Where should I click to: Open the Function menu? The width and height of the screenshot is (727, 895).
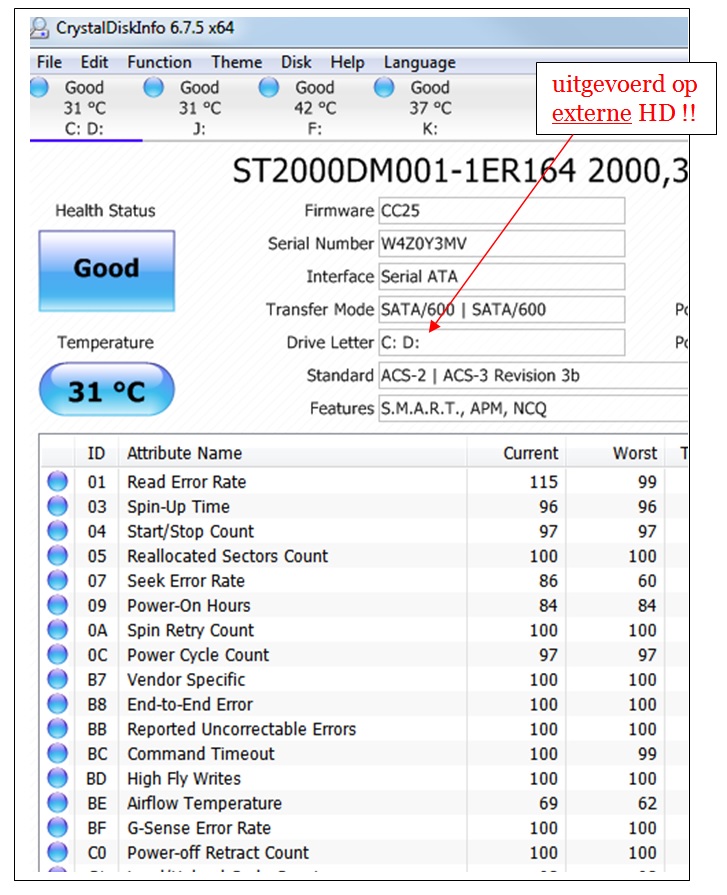point(159,62)
